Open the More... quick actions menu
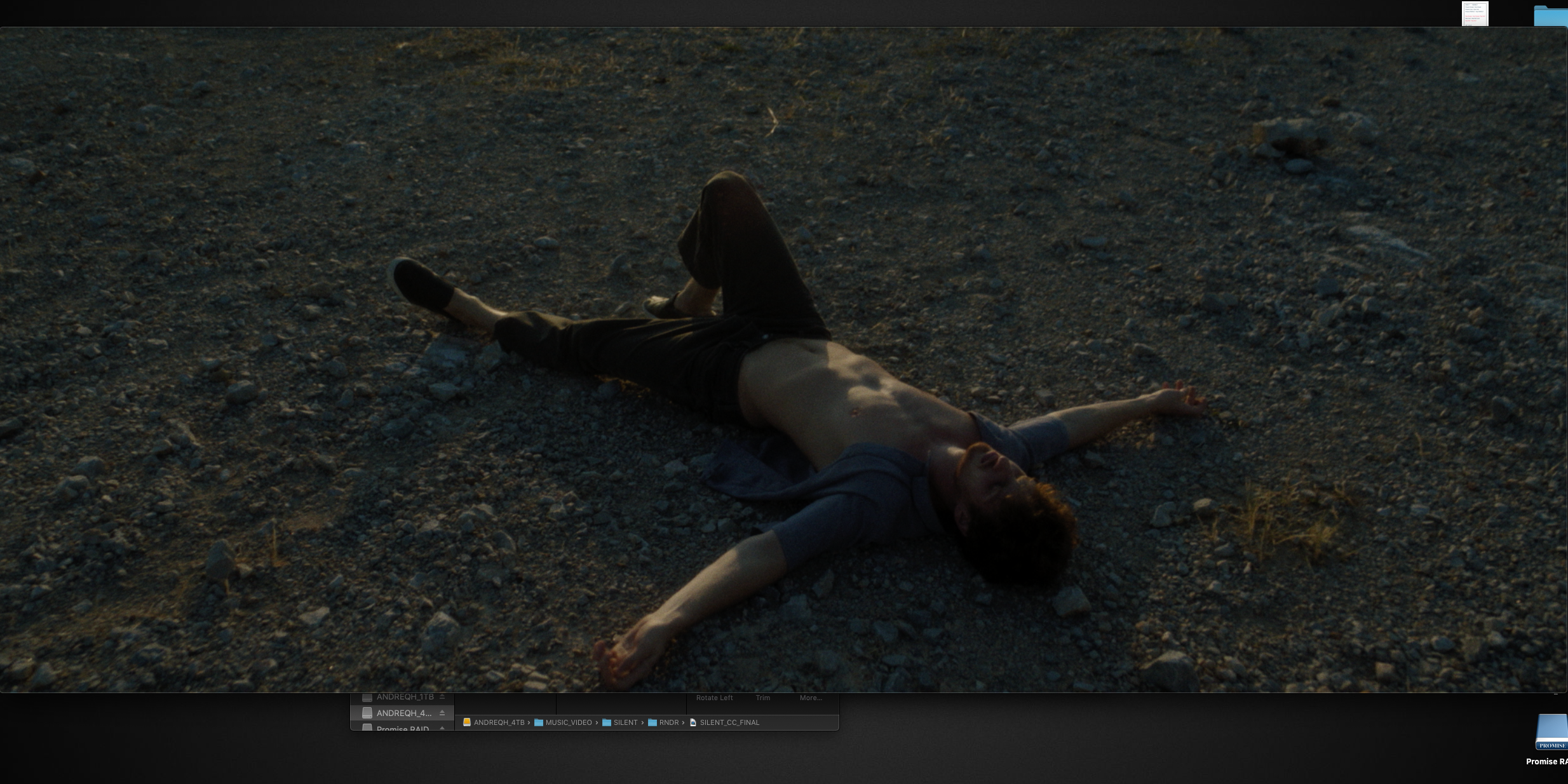Screen dimensions: 1568x784 [x=811, y=698]
